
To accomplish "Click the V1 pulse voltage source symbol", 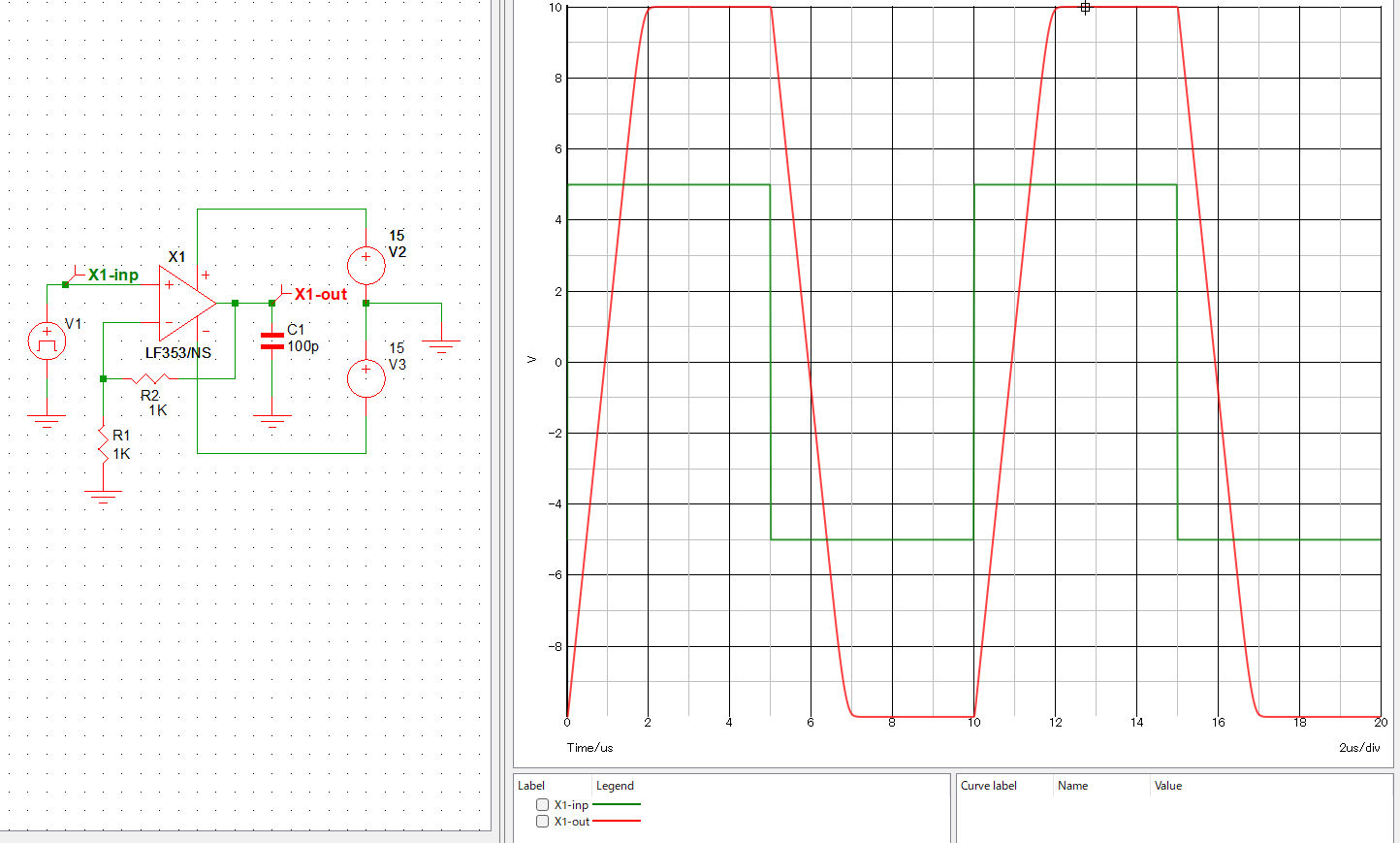I will [x=47, y=341].
